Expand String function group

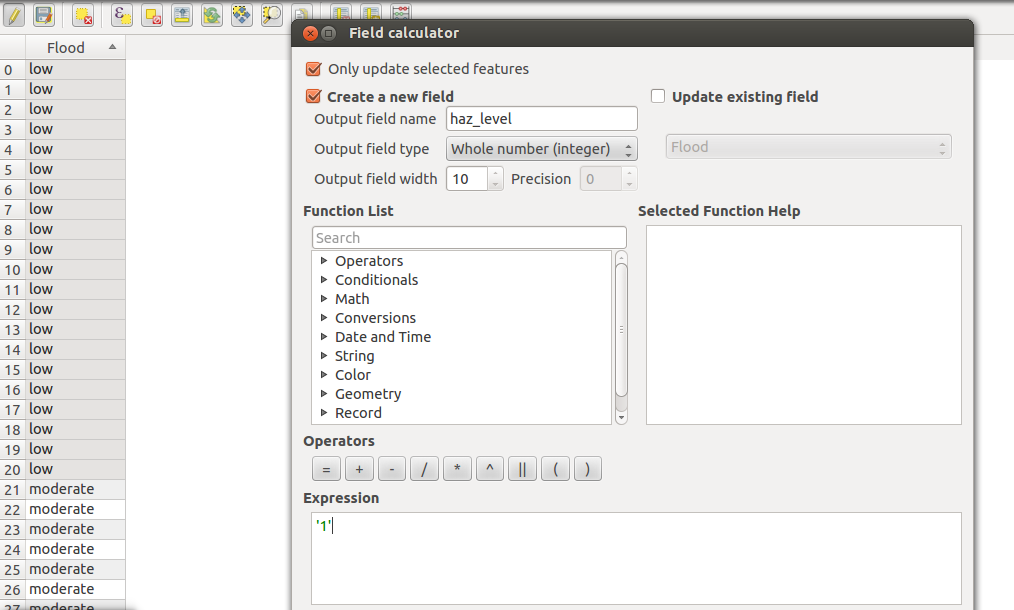pyautogui.click(x=324, y=355)
